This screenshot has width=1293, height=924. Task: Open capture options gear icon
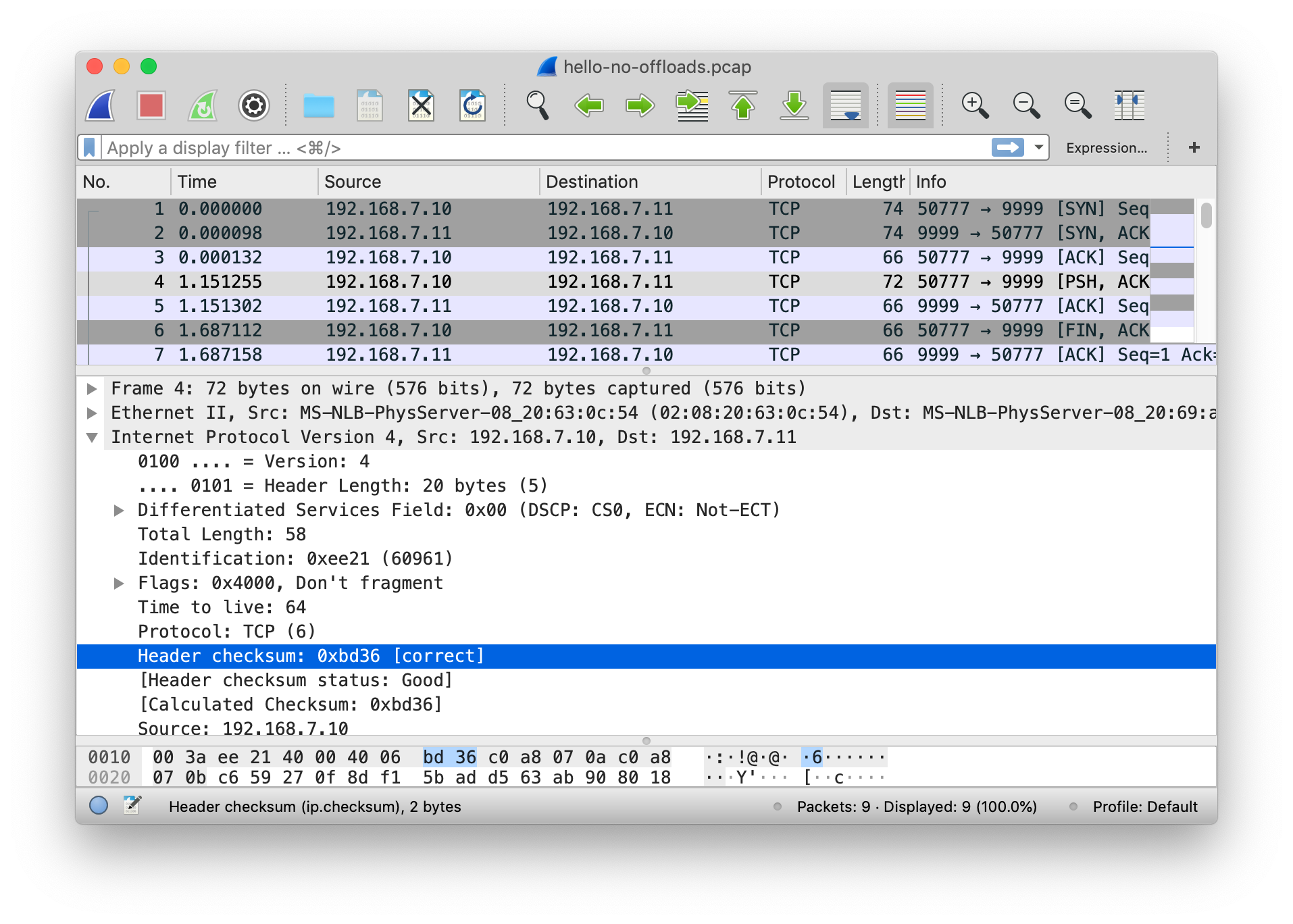pos(254,106)
